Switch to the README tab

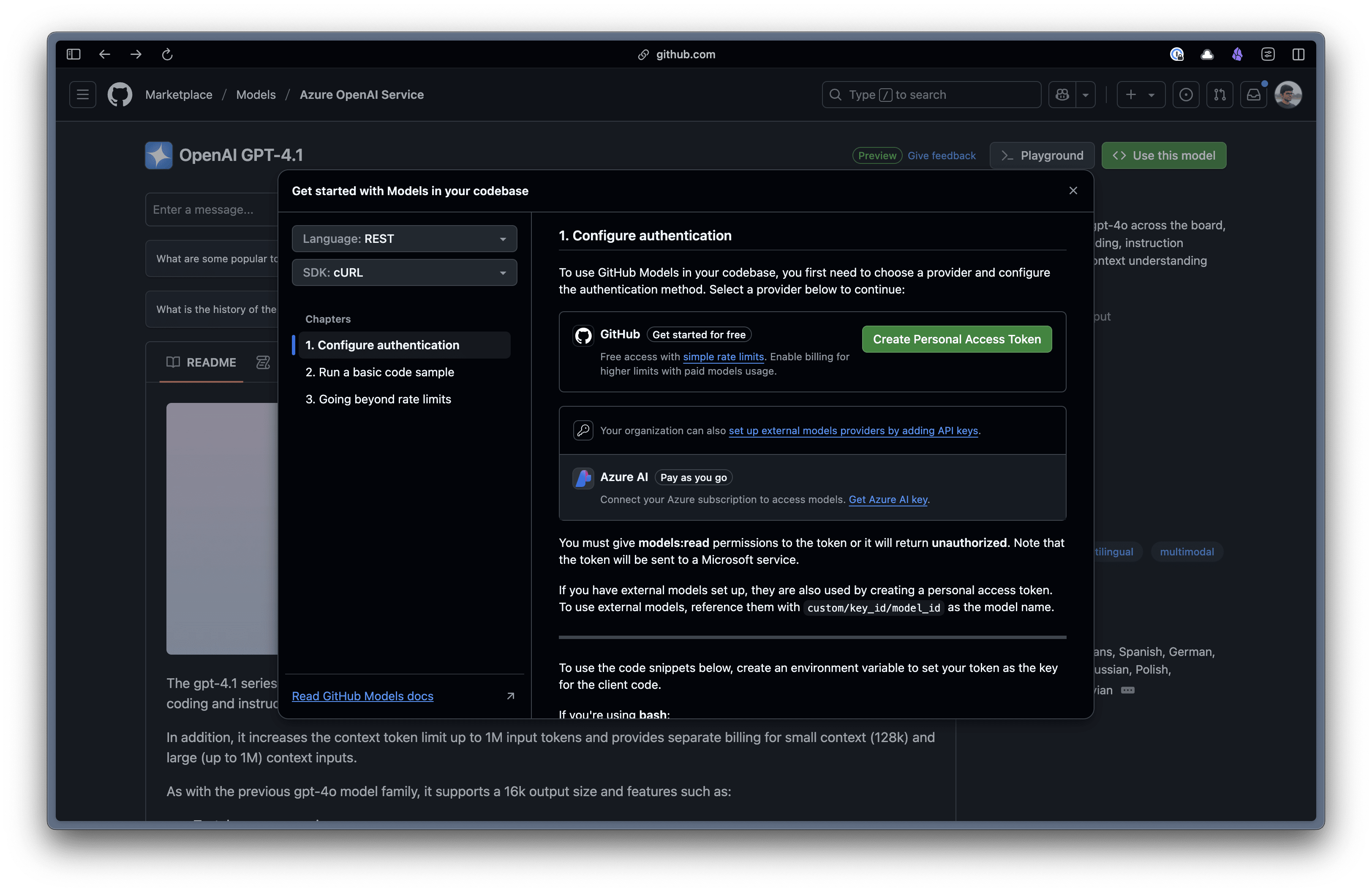point(201,362)
